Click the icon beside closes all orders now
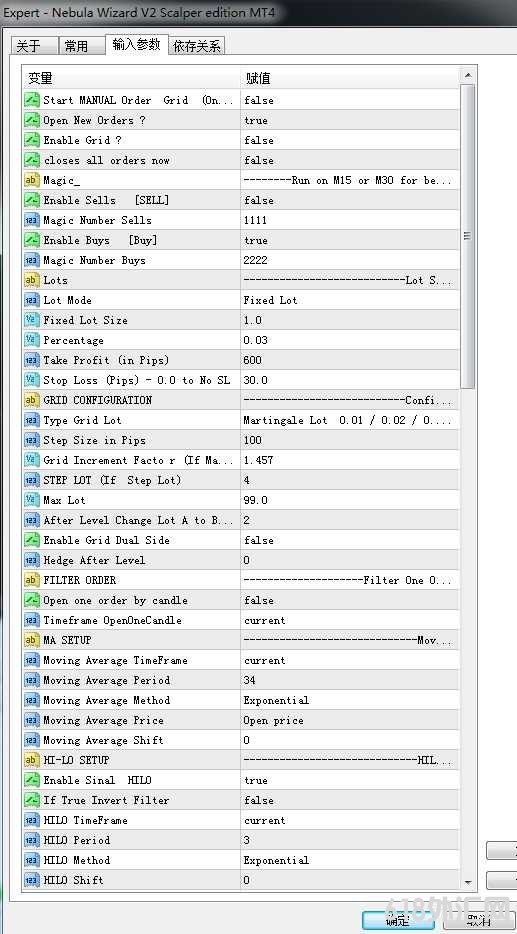This screenshot has width=517, height=934. [32, 160]
